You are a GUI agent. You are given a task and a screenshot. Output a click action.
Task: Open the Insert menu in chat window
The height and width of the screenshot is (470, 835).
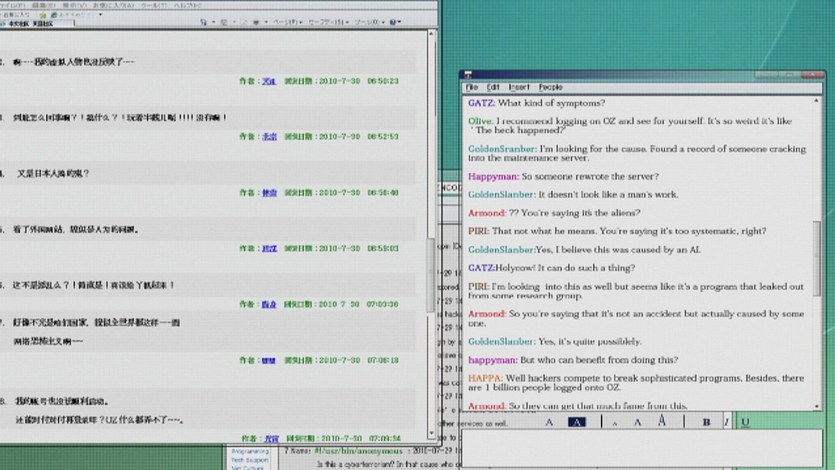pos(519,88)
